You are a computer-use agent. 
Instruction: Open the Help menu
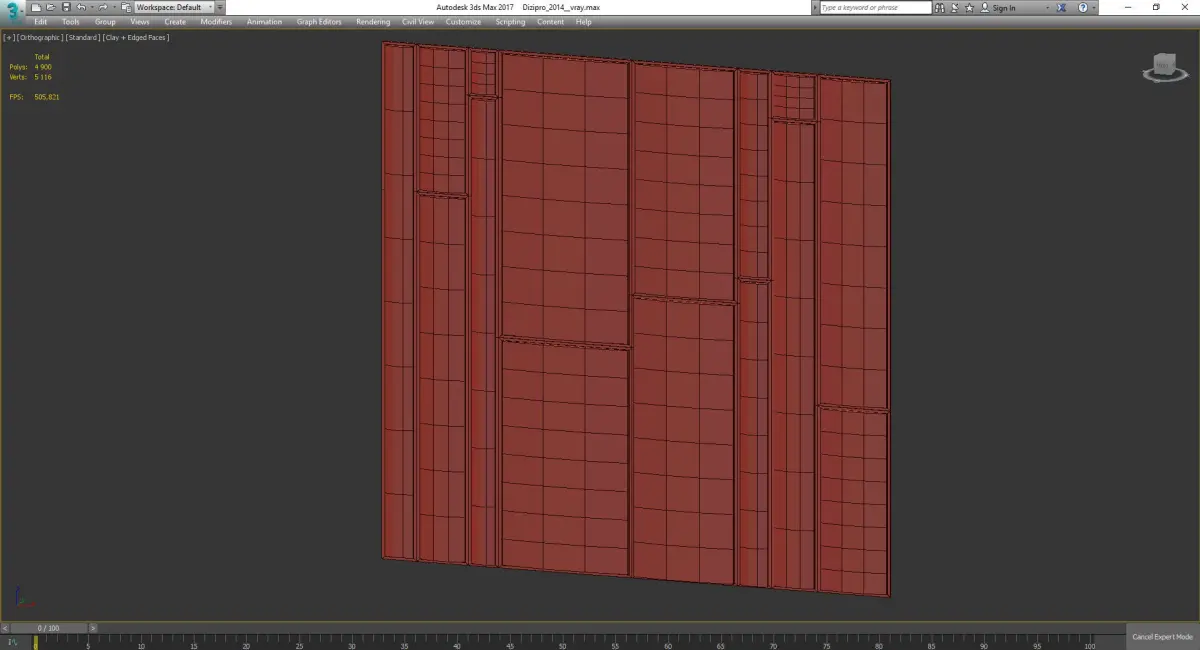(x=583, y=21)
